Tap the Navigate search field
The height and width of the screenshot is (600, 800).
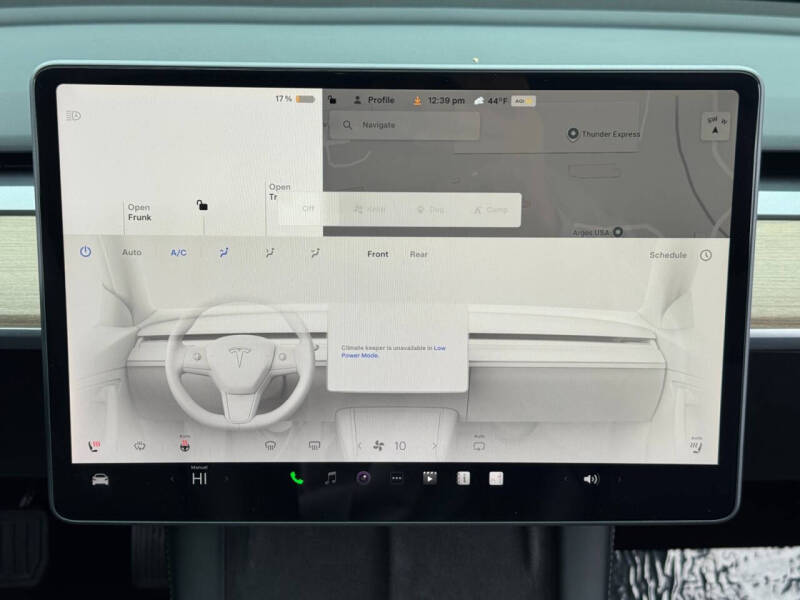[405, 125]
